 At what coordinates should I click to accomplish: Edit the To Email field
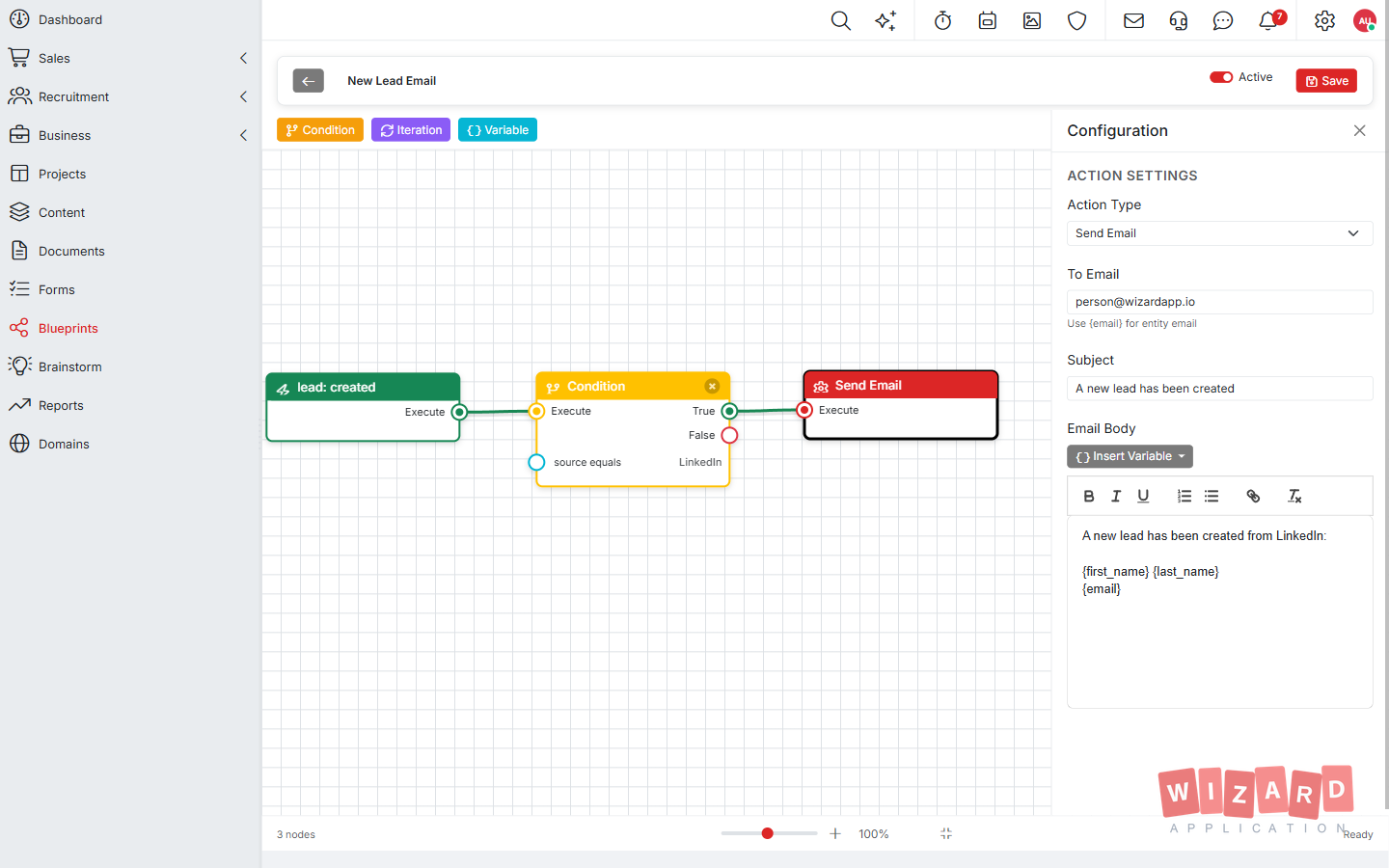(x=1219, y=302)
